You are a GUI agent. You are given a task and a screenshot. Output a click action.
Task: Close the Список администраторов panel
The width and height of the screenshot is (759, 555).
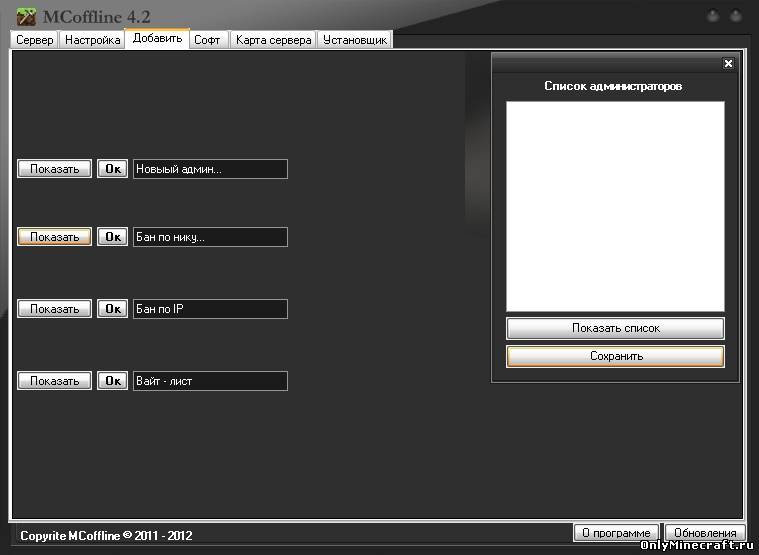point(728,64)
